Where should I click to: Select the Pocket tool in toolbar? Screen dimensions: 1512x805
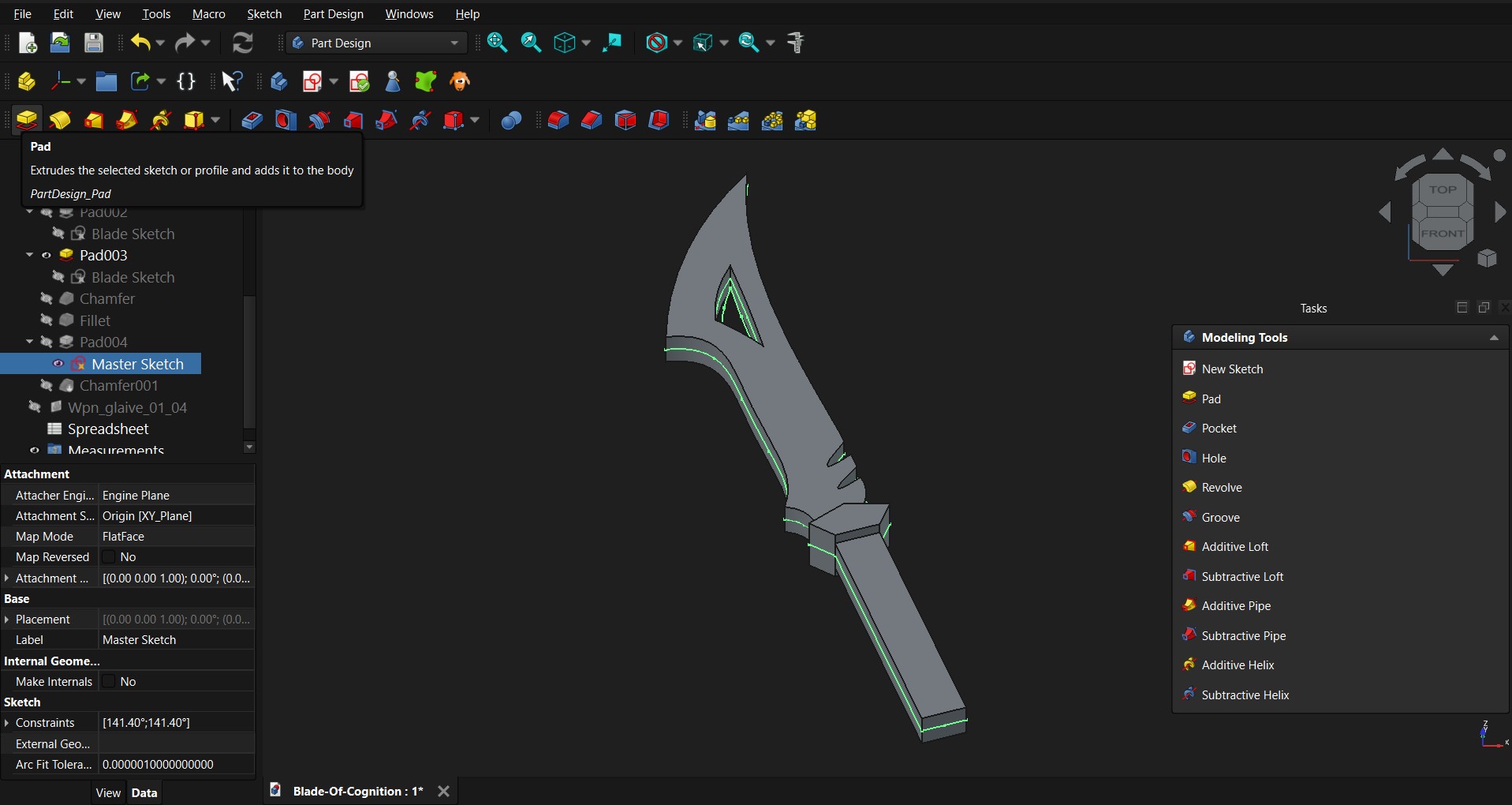(x=252, y=120)
